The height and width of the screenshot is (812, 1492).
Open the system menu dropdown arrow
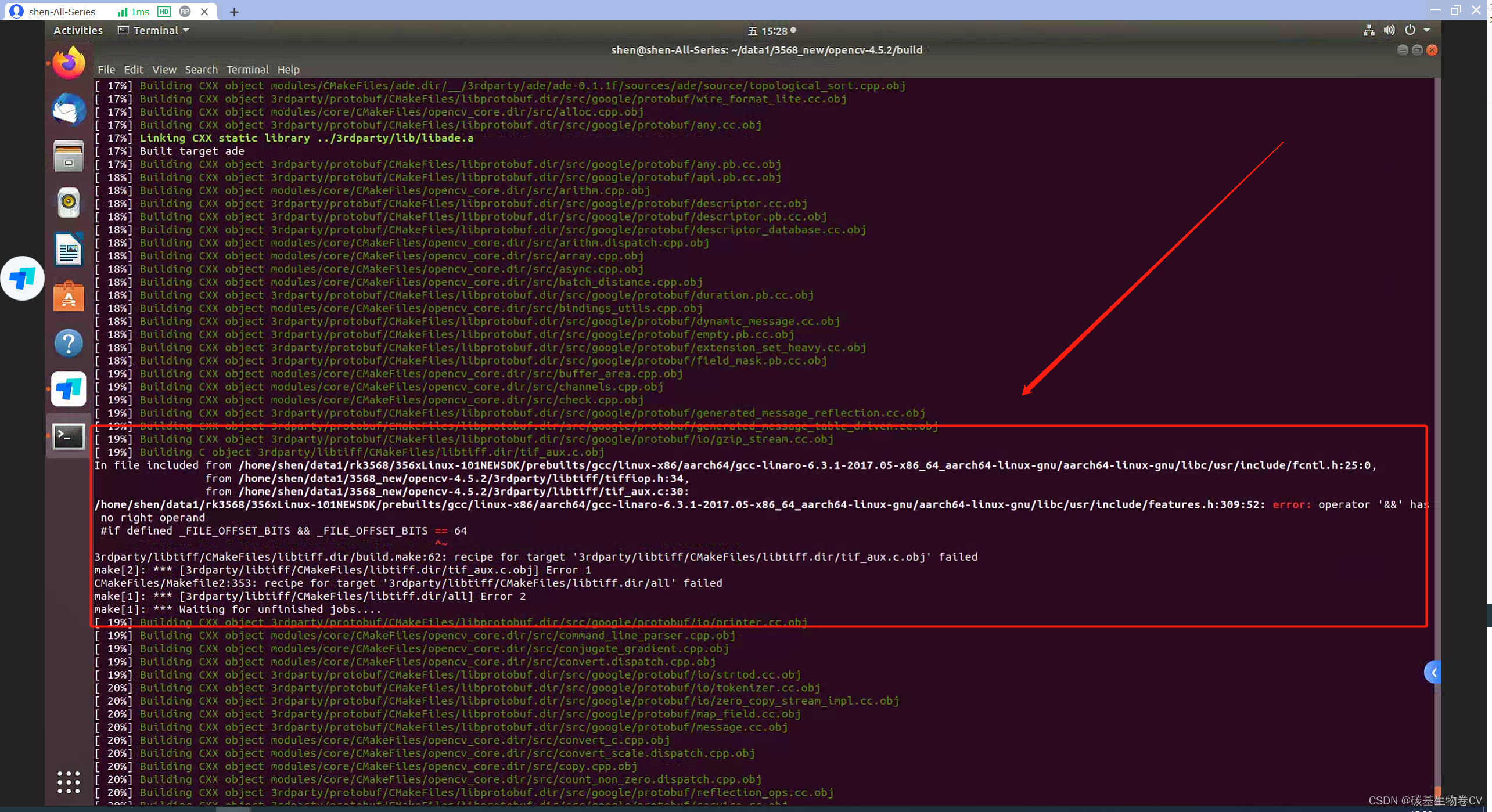[1426, 30]
